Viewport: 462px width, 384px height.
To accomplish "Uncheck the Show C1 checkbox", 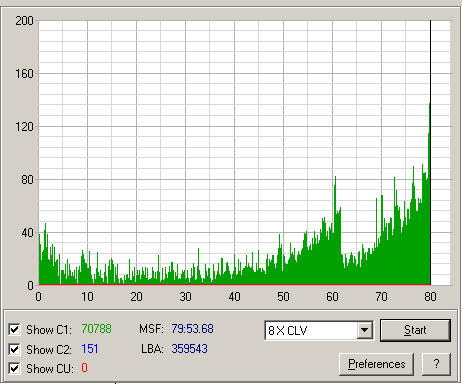I will [x=14, y=329].
